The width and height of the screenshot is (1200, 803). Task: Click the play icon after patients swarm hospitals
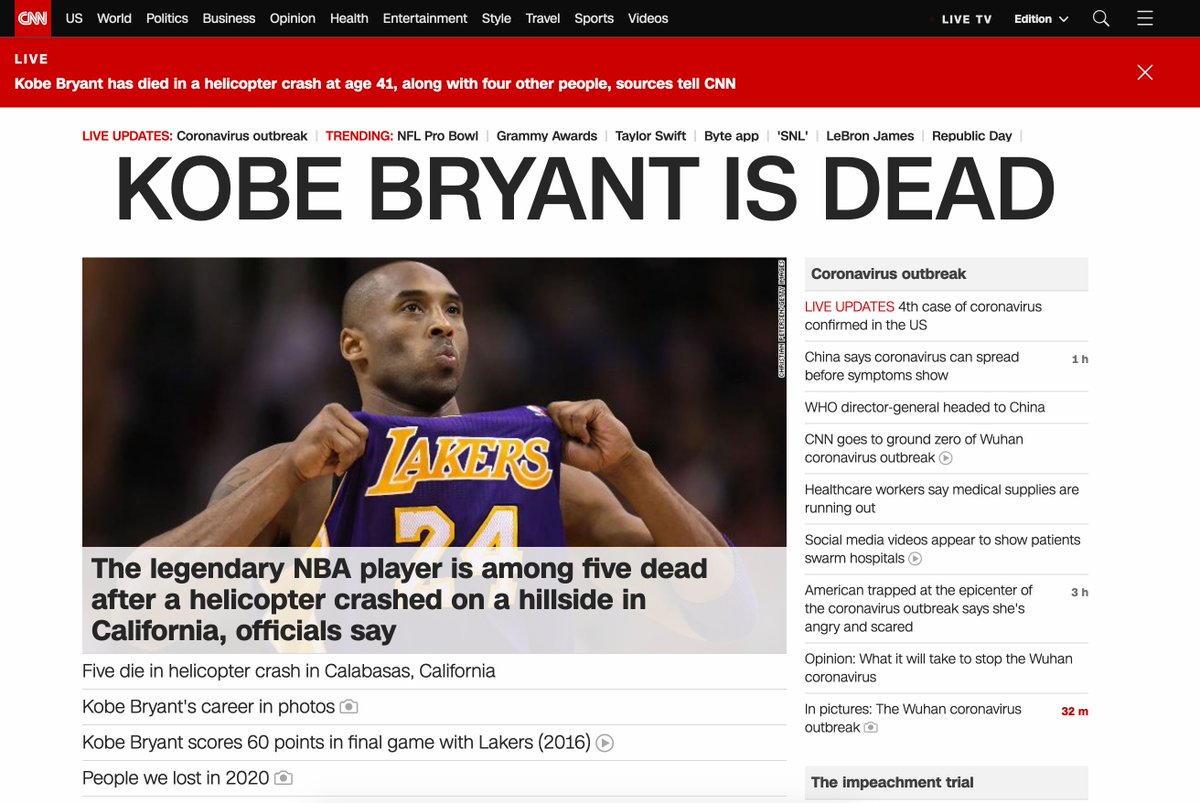915,559
